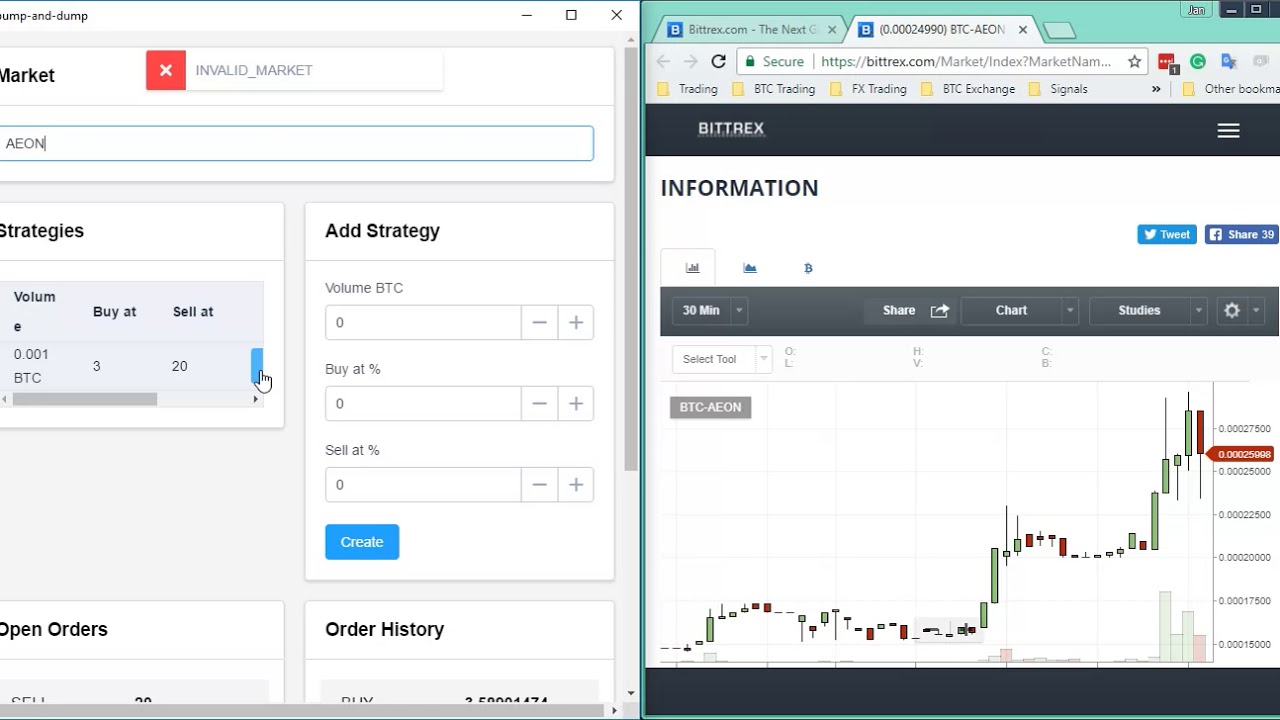Click the Sell at column header
The width and height of the screenshot is (1280, 720).
point(193,311)
